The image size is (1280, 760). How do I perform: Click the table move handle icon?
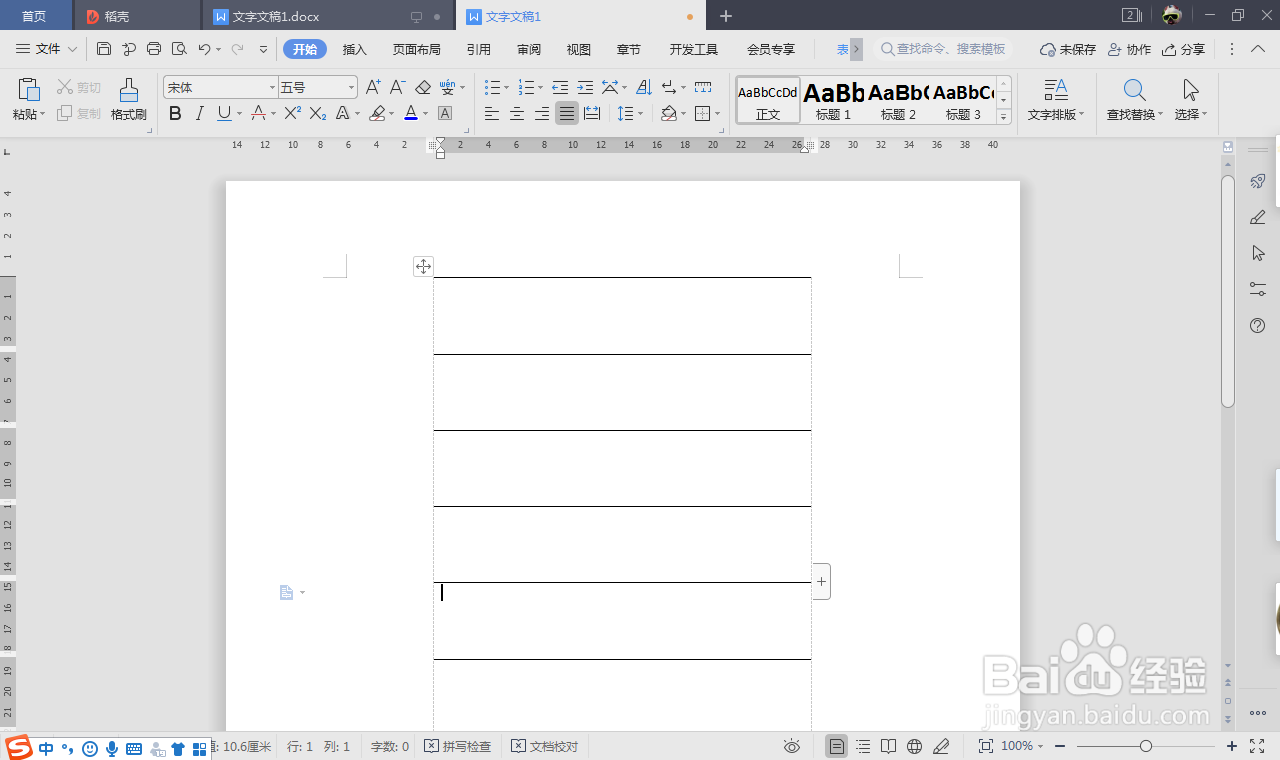(x=423, y=266)
